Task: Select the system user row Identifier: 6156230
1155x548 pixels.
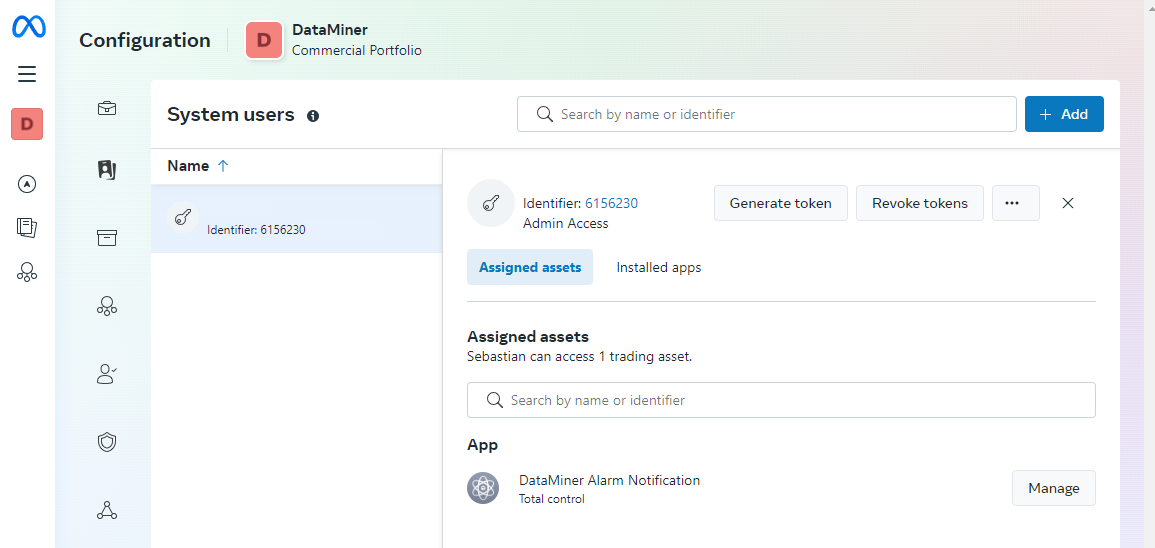Action: (296, 219)
